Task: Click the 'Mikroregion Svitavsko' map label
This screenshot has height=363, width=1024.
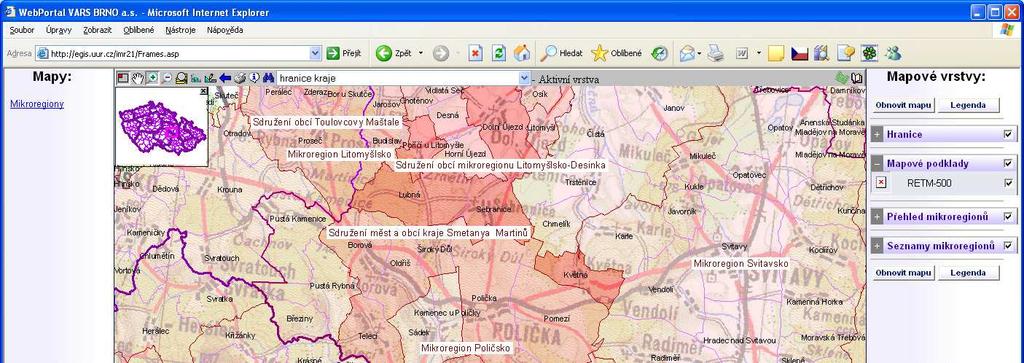Action: pos(741,263)
